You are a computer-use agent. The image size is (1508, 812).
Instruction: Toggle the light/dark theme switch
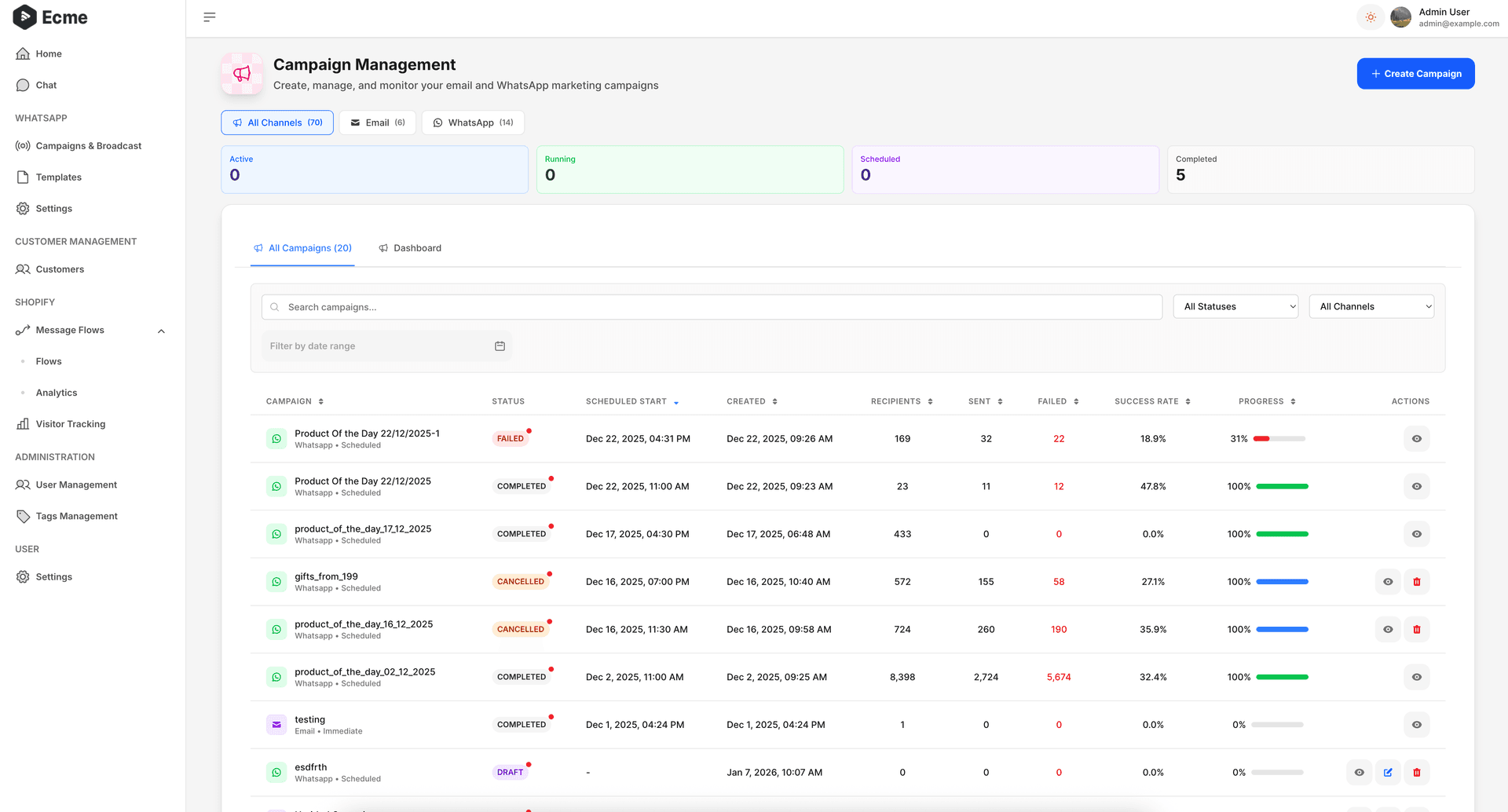coord(1371,16)
